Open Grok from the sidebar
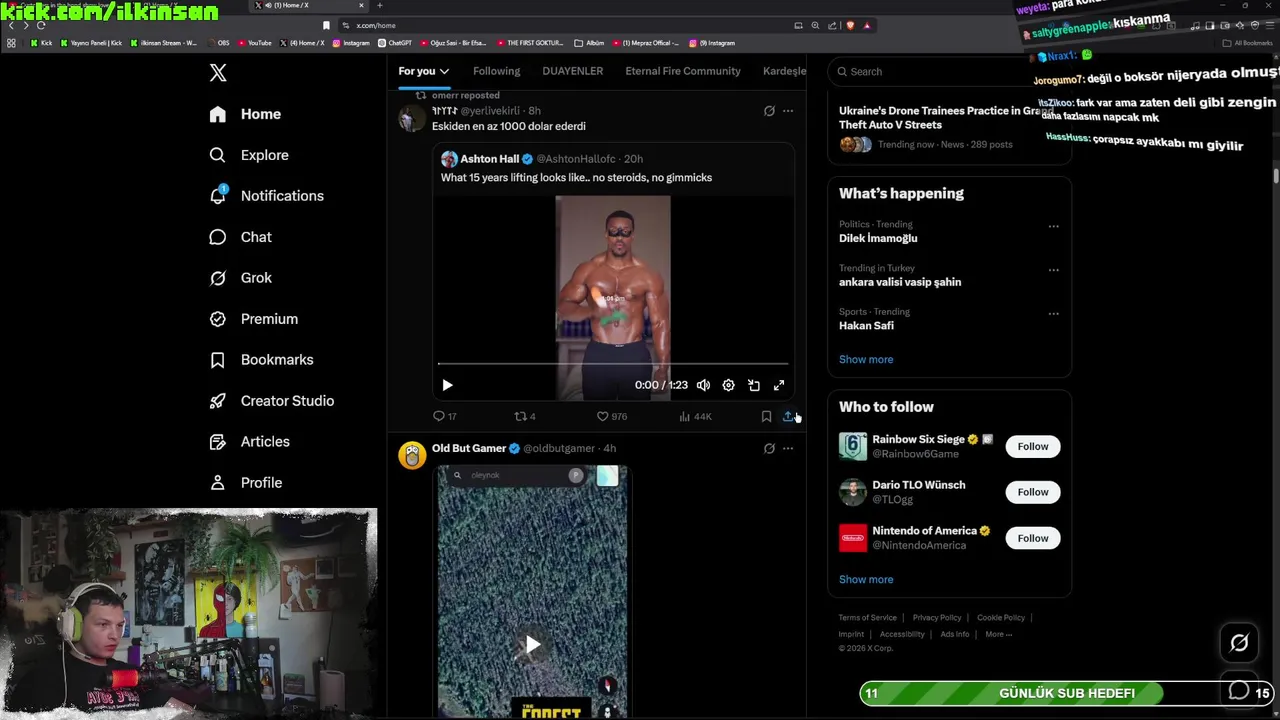1280x720 pixels. click(241, 278)
